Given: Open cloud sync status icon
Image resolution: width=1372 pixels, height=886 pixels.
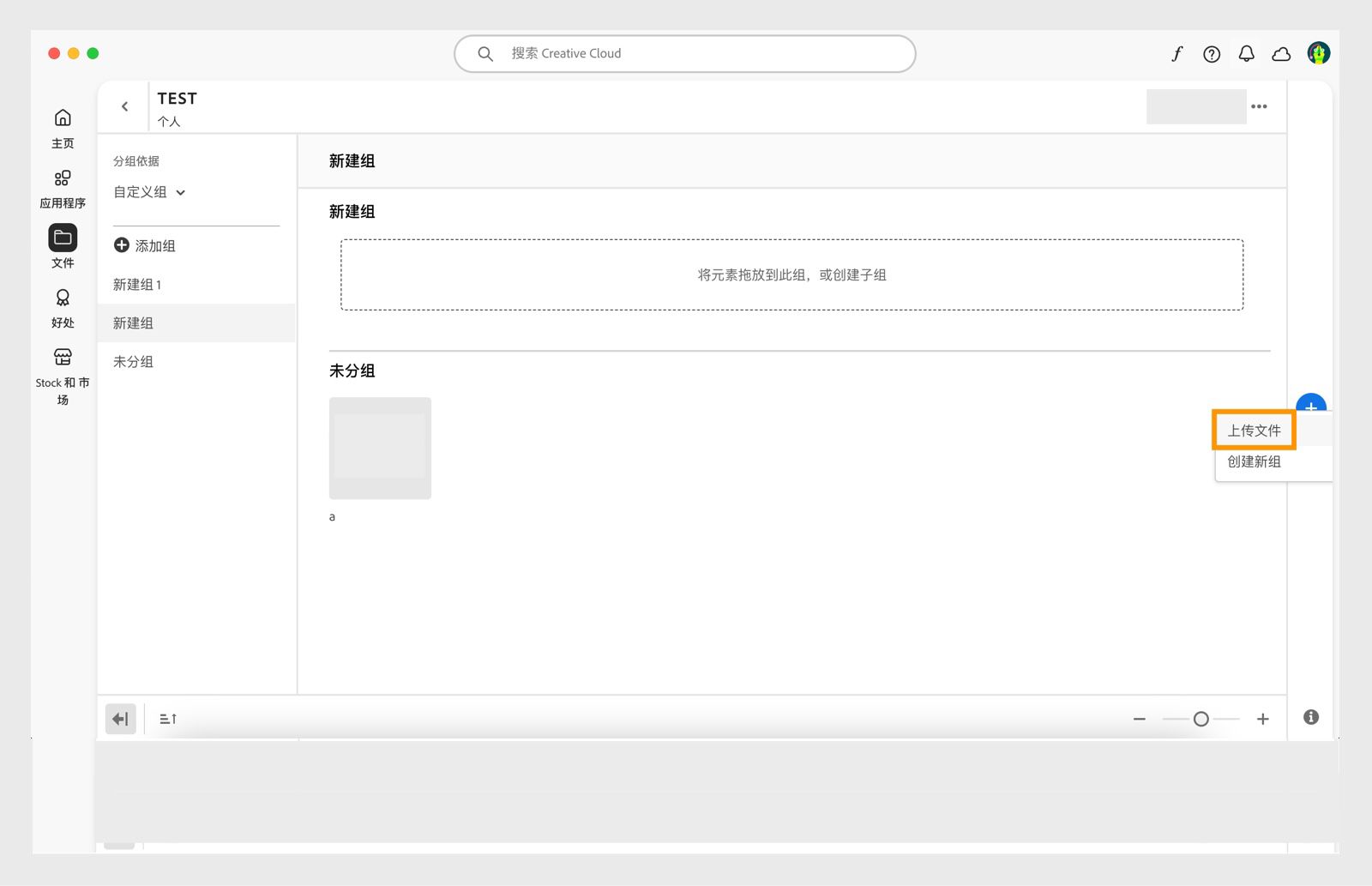Looking at the screenshot, I should click(x=1281, y=54).
